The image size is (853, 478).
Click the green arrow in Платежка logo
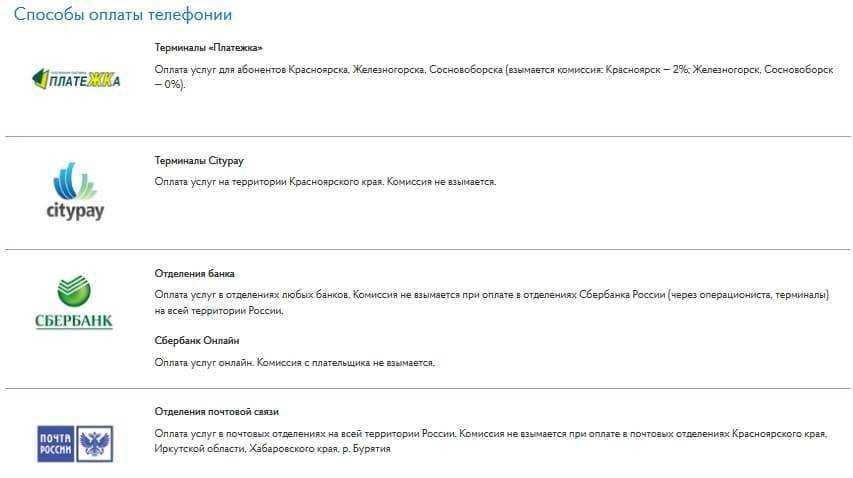coord(38,78)
